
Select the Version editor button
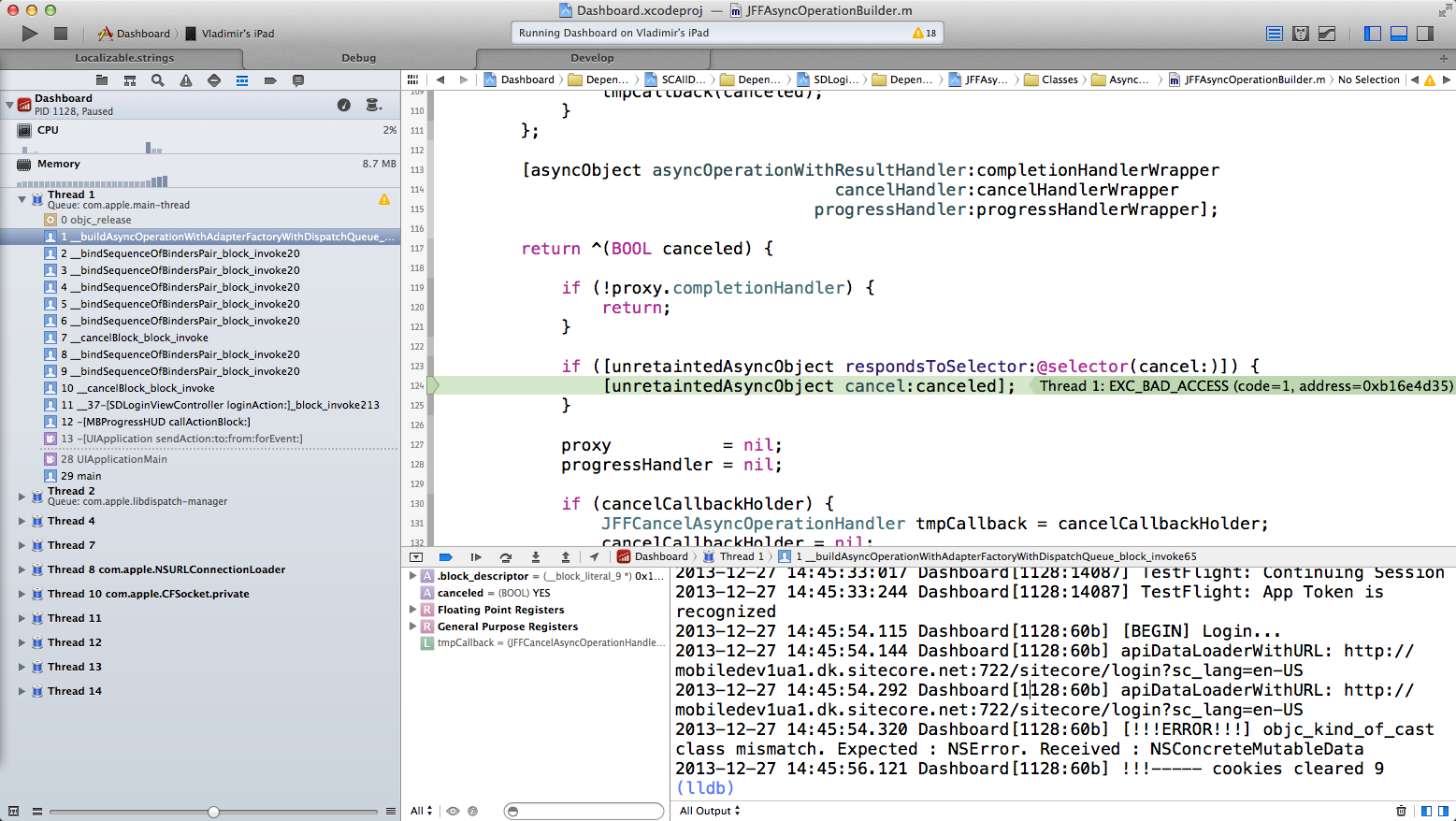[x=1327, y=34]
